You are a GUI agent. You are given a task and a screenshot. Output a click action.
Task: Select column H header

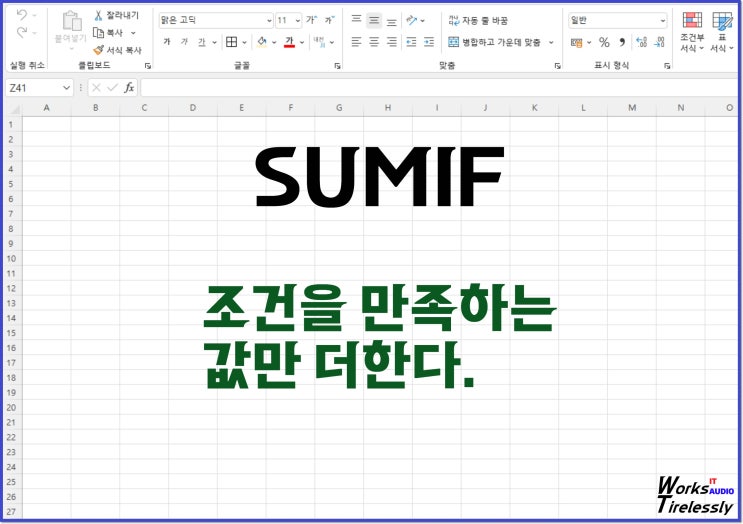coord(388,108)
